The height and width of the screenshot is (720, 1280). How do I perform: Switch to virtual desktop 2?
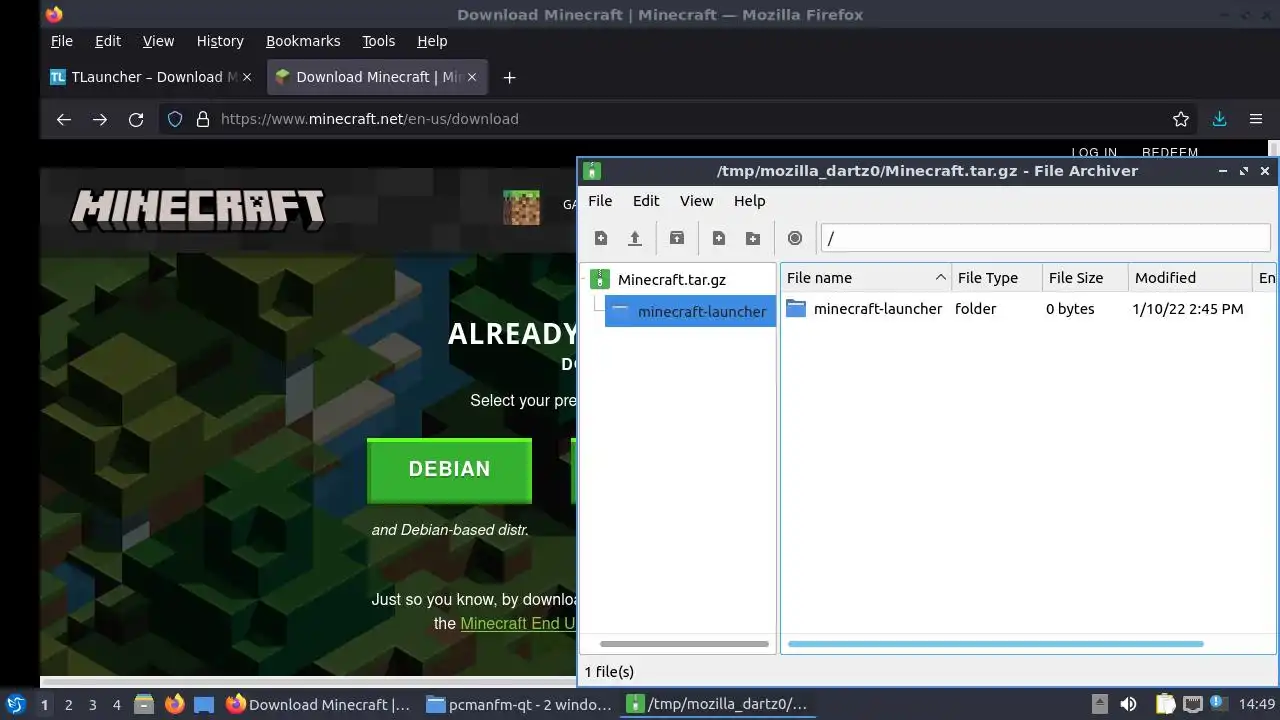pyautogui.click(x=68, y=705)
